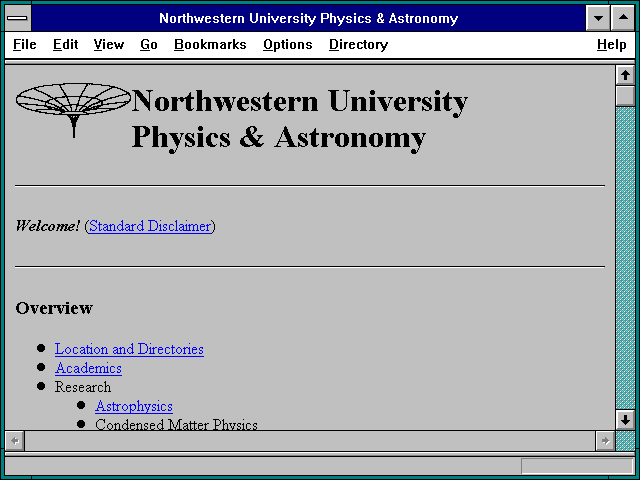Open the Options menu

point(287,44)
